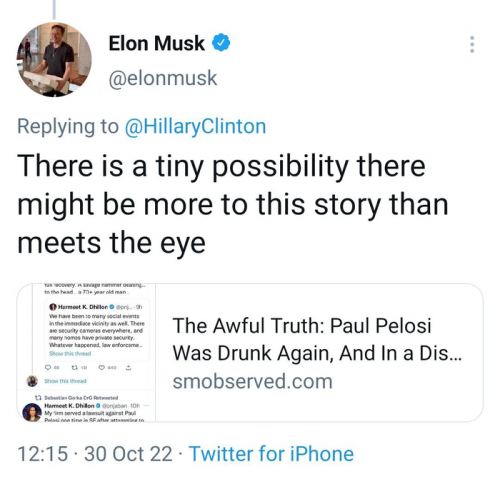Image resolution: width=500 pixels, height=479 pixels.
Task: Click the heart like icon in card preview
Action: coord(102,368)
